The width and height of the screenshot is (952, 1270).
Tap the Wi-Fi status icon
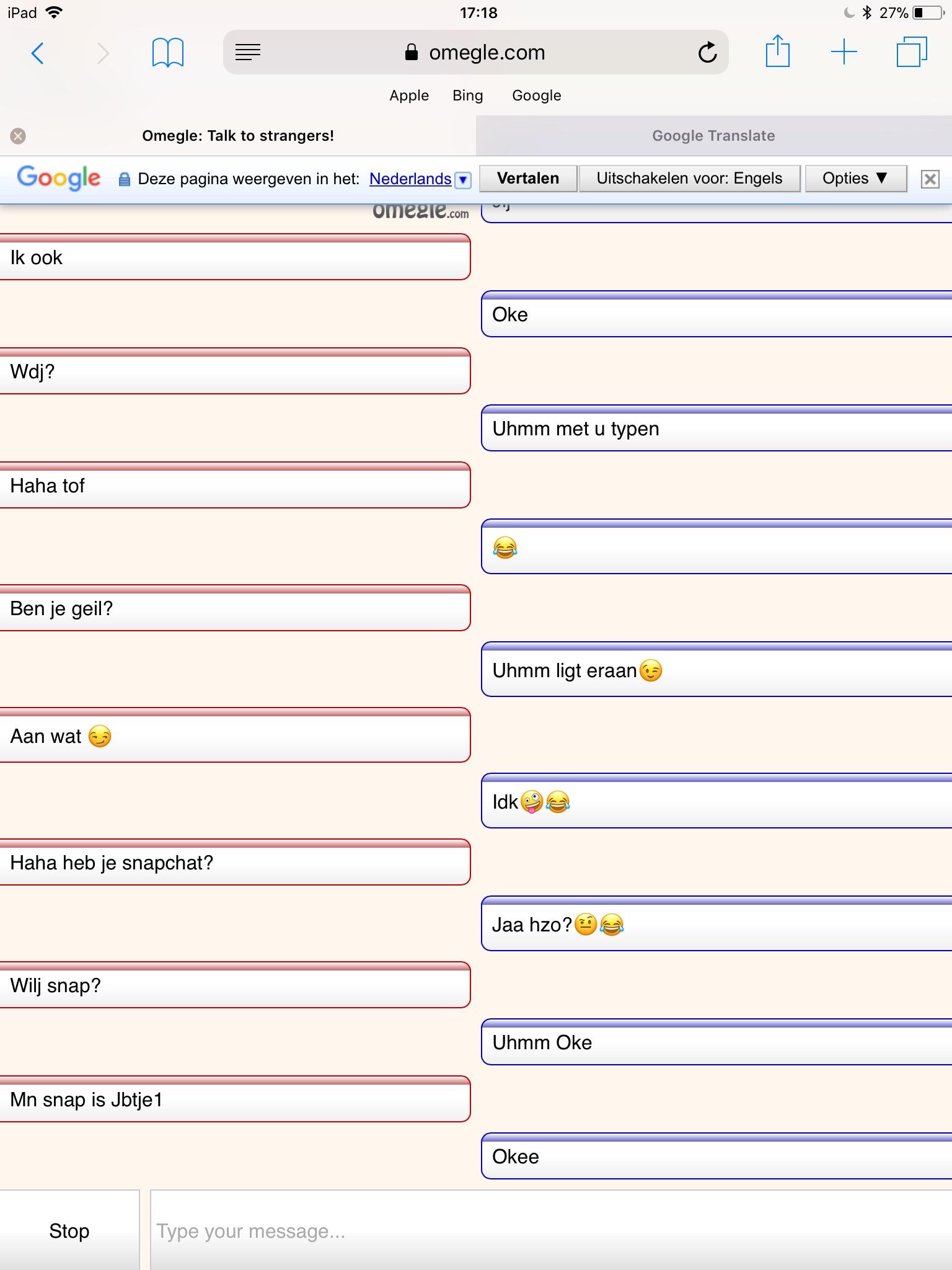[x=55, y=12]
